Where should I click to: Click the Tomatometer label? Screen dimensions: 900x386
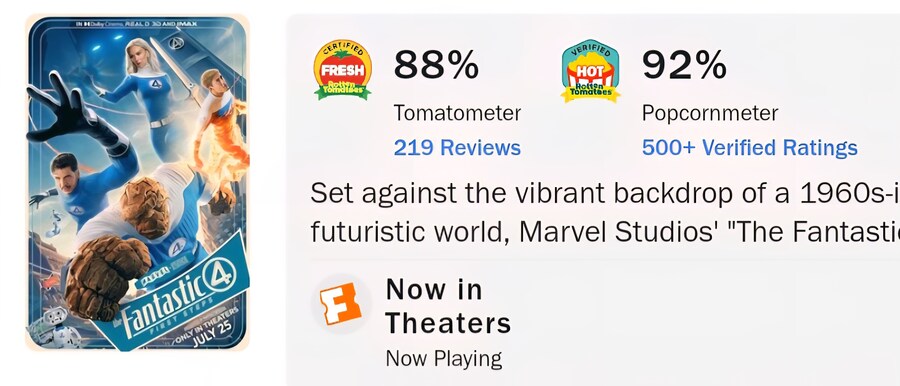pyautogui.click(x=457, y=113)
